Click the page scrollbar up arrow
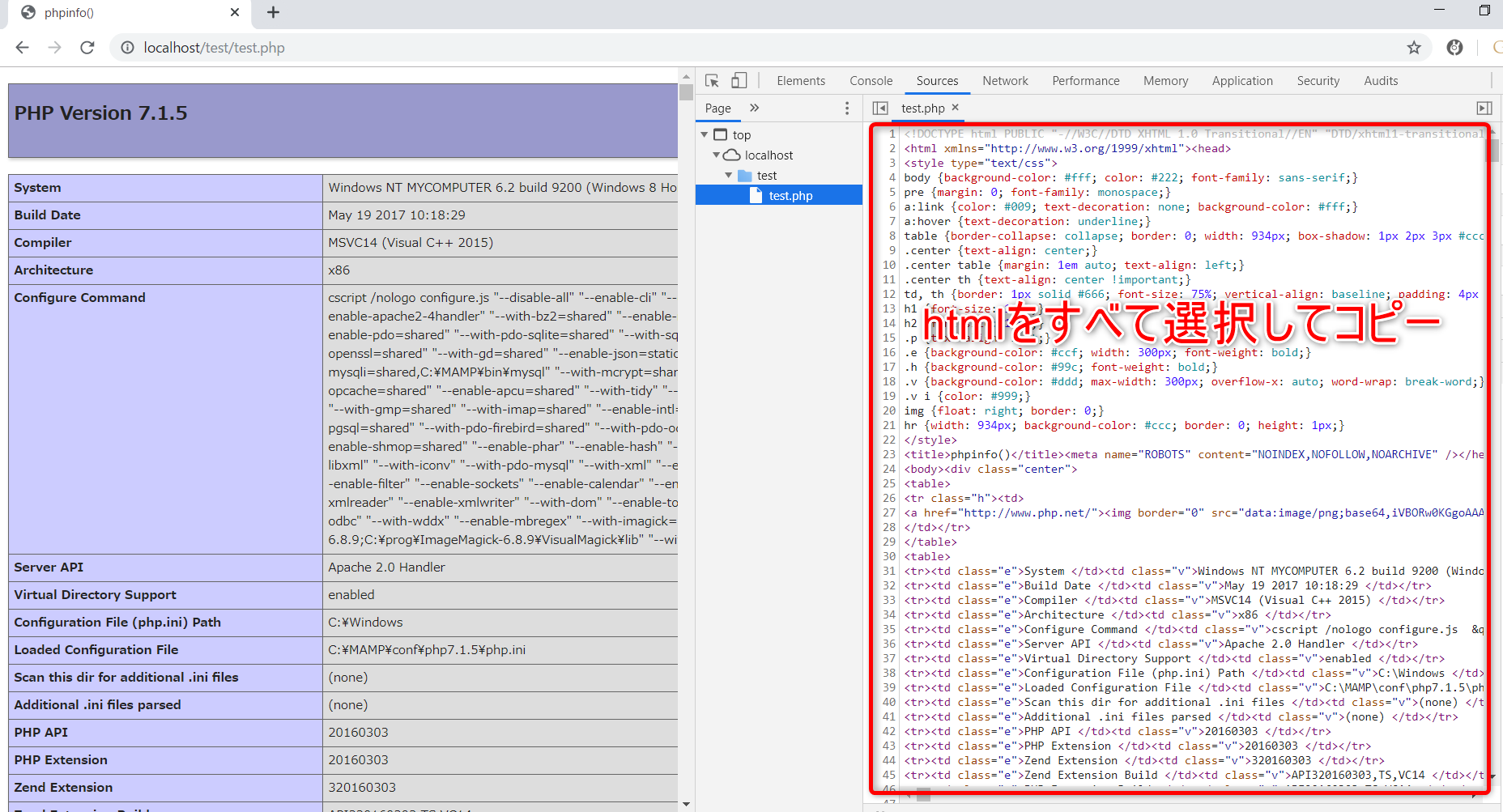This screenshot has width=1503, height=812. 687,75
